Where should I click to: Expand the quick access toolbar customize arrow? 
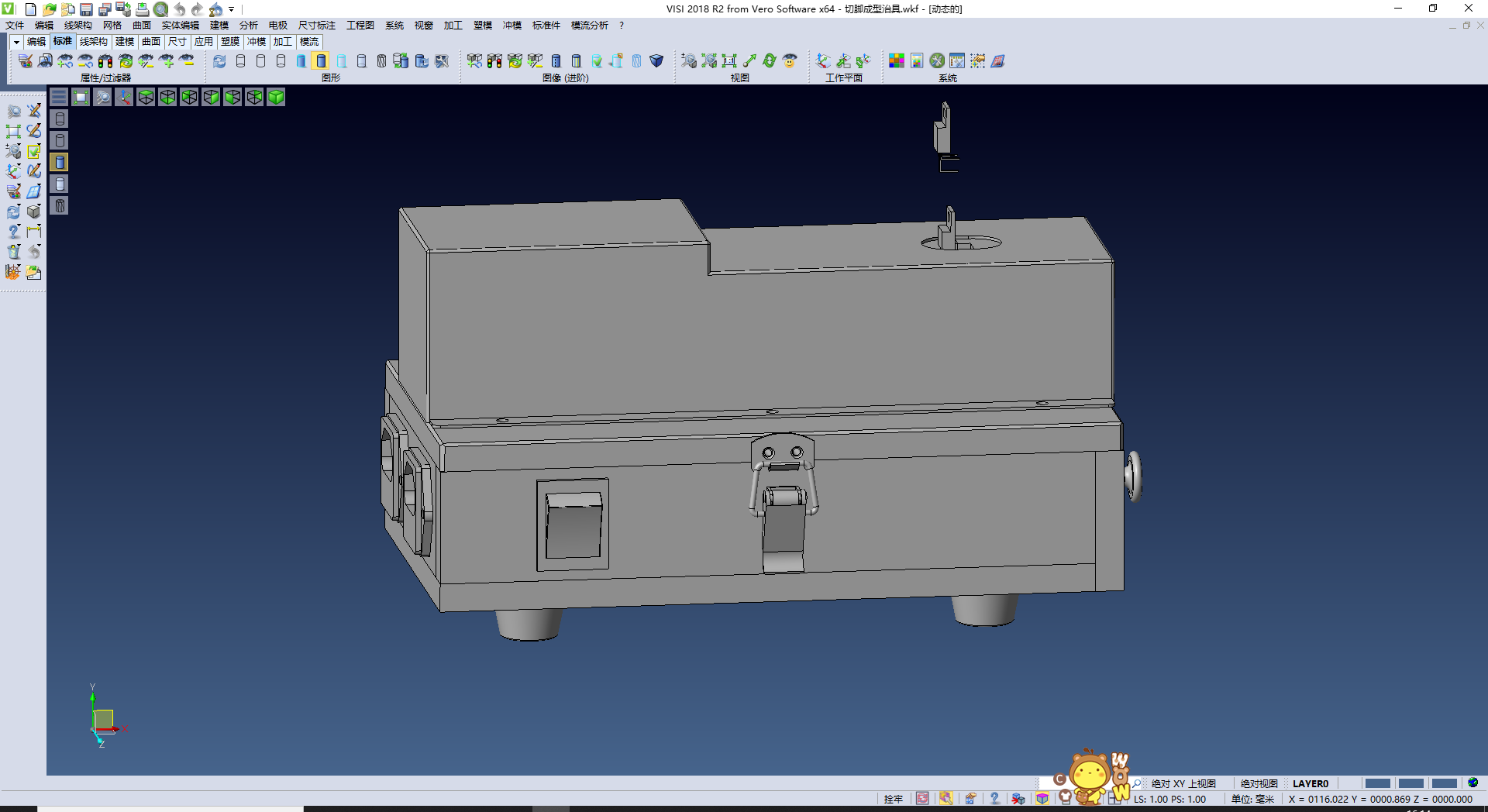point(232,9)
